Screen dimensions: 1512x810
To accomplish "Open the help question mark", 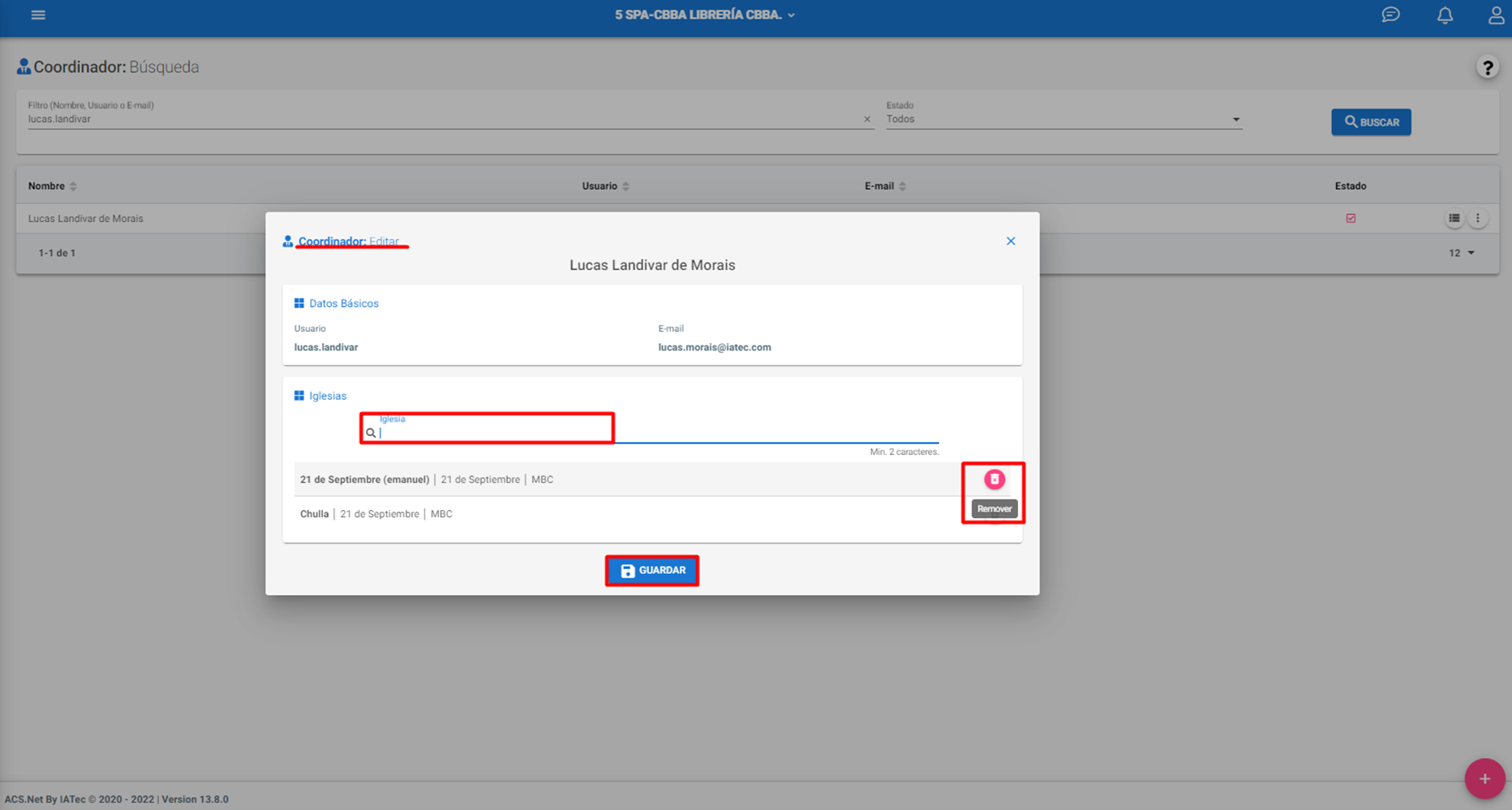I will 1487,67.
